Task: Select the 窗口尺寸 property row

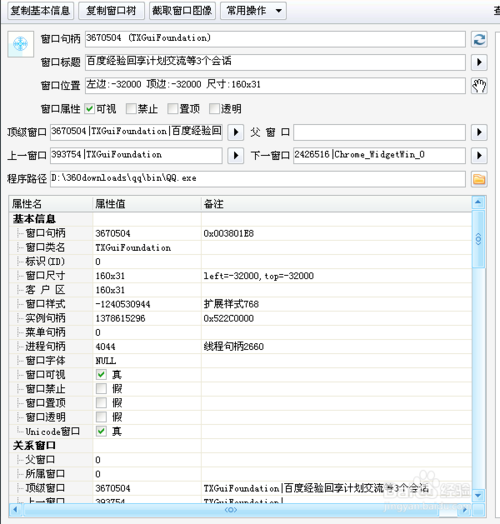Action: tap(240, 276)
